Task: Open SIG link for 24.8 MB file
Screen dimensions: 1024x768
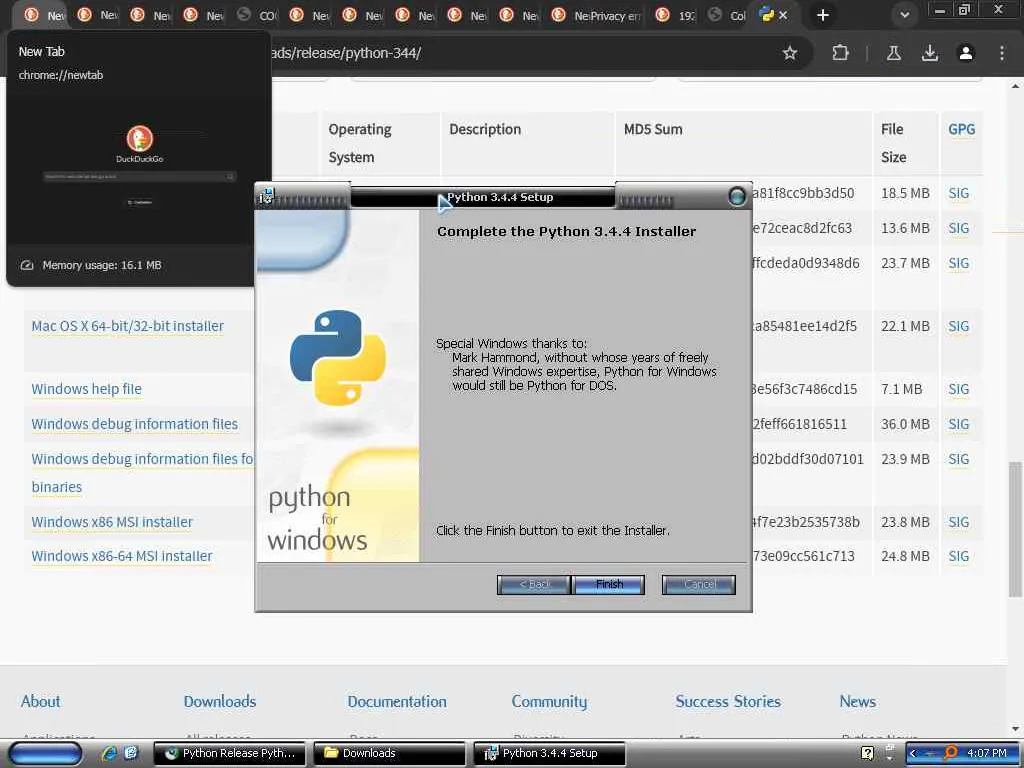Action: coord(959,556)
